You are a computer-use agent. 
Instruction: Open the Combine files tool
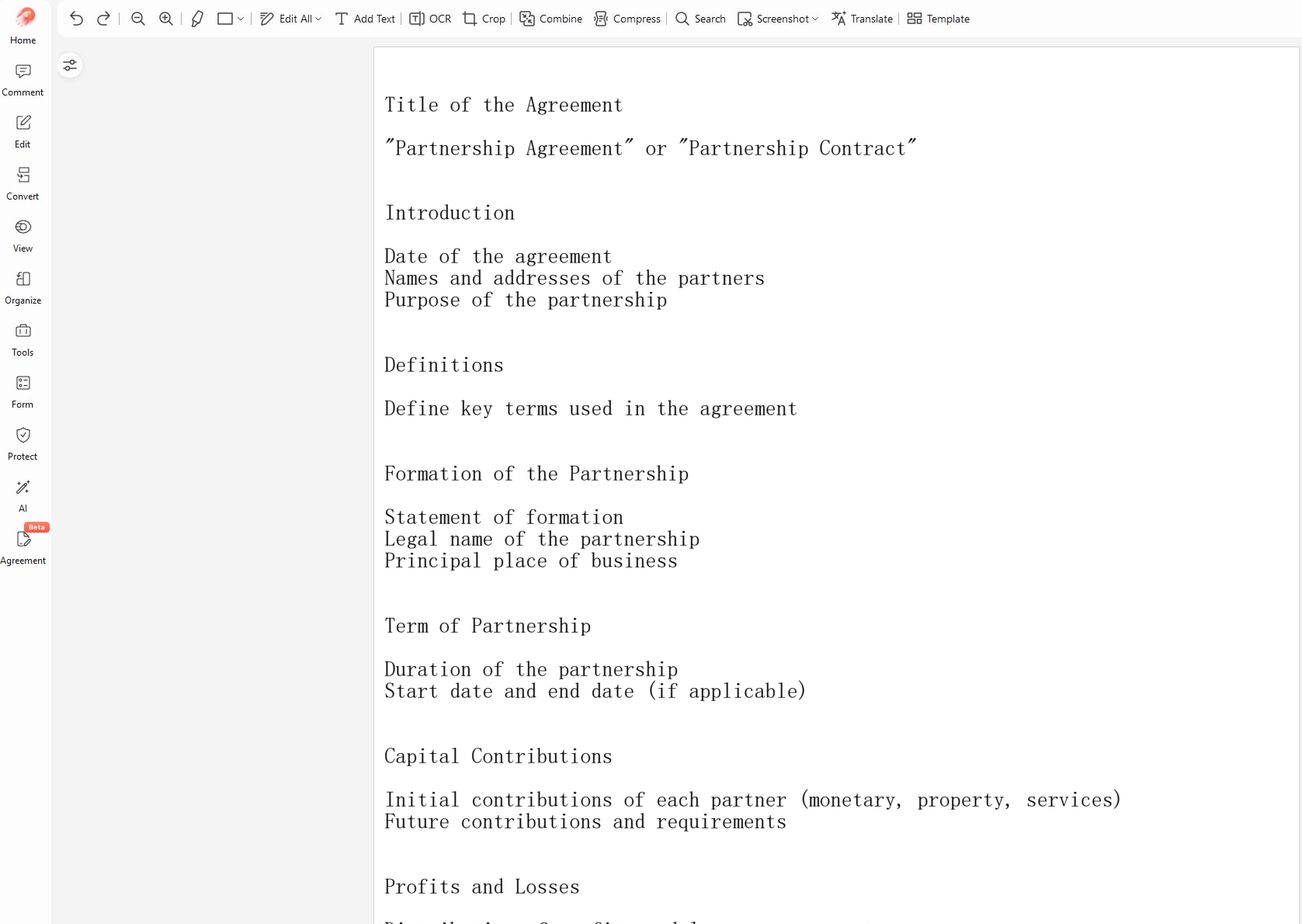(550, 19)
